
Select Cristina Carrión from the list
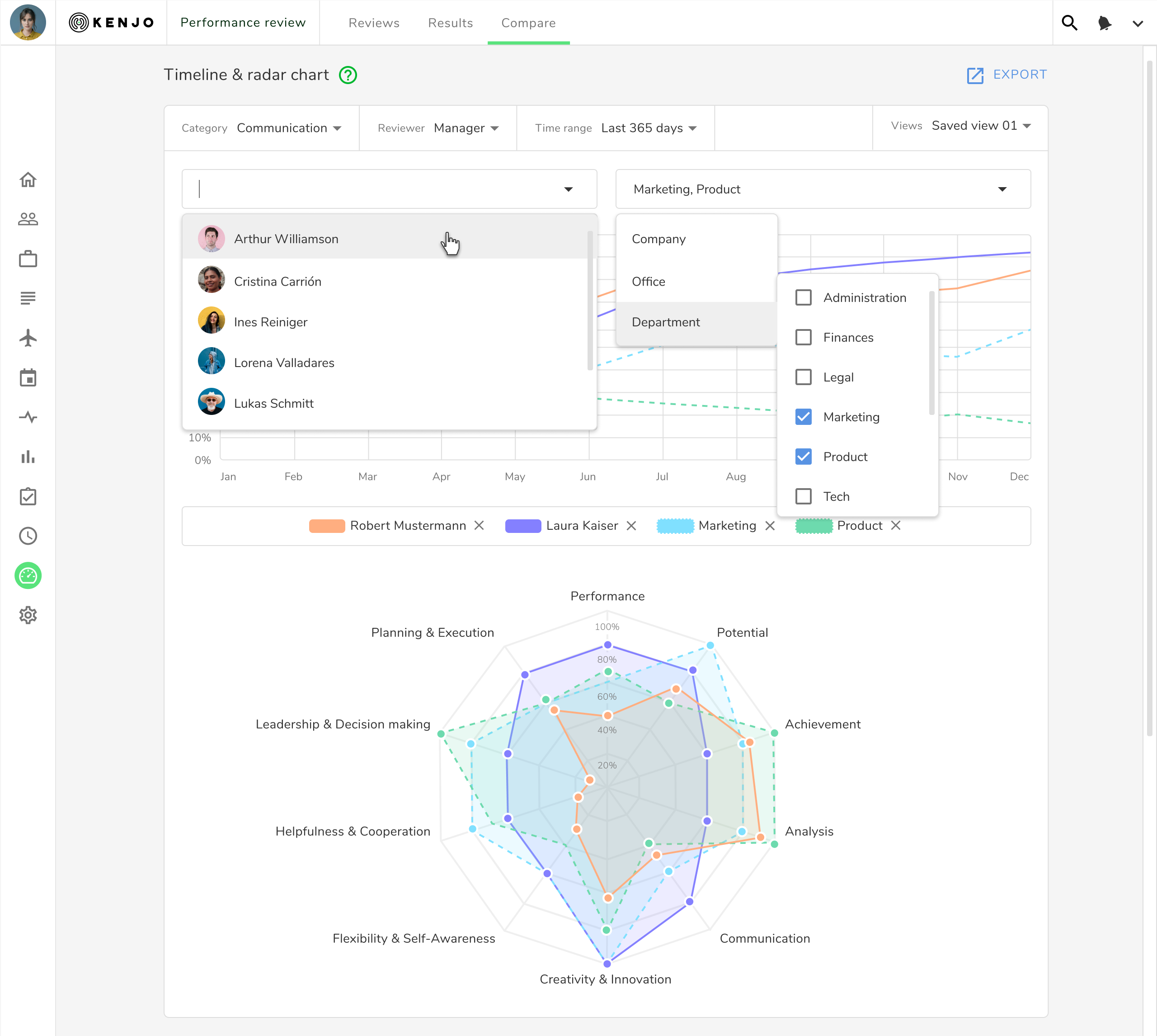click(x=277, y=282)
